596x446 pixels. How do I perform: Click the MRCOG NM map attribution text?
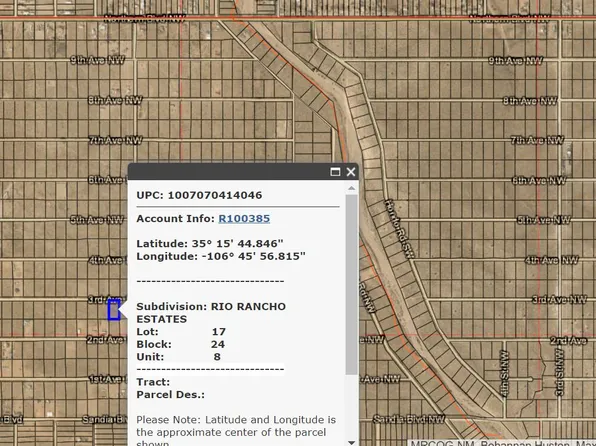tap(502, 443)
